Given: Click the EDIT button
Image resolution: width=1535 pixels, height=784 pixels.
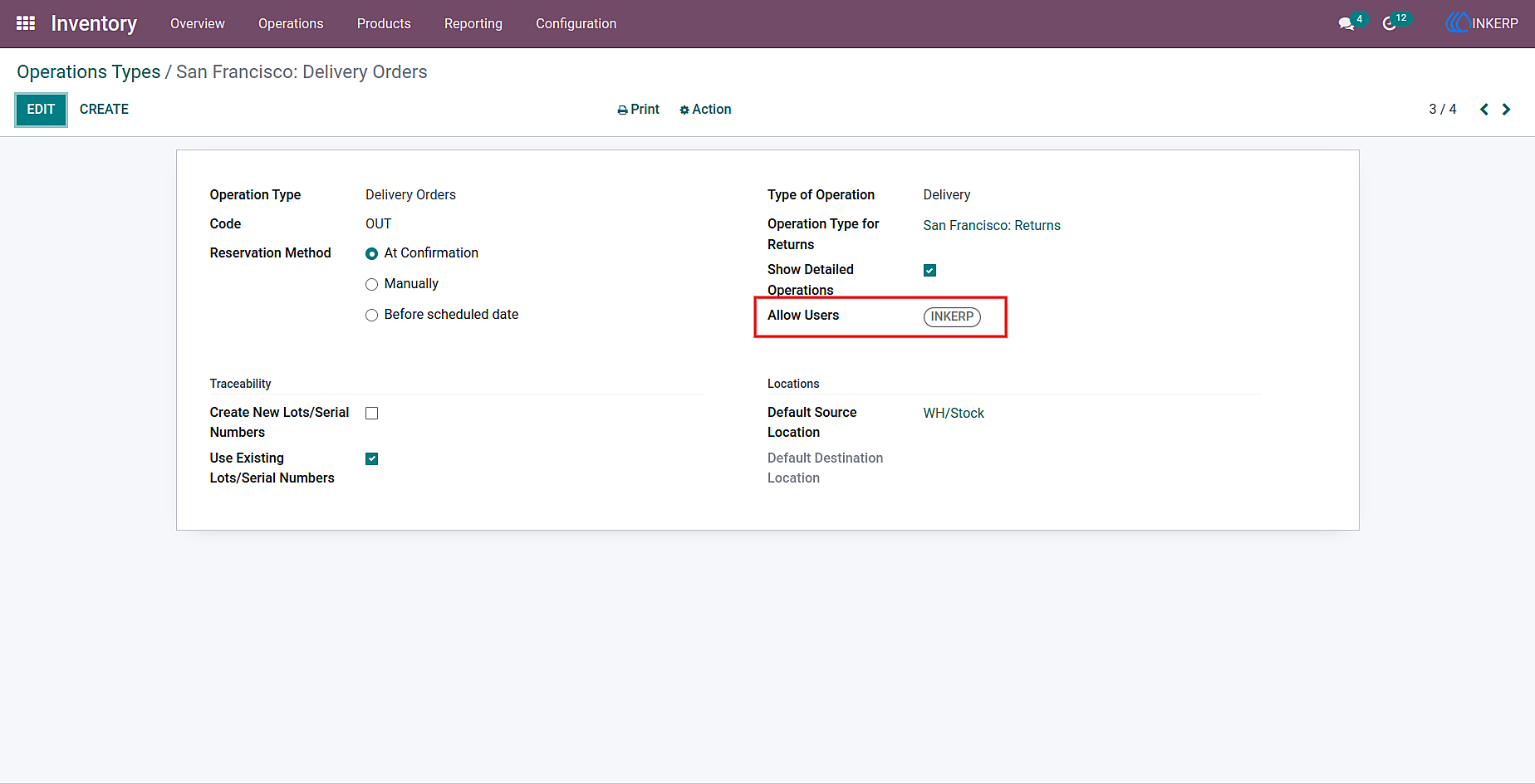Looking at the screenshot, I should coord(41,110).
